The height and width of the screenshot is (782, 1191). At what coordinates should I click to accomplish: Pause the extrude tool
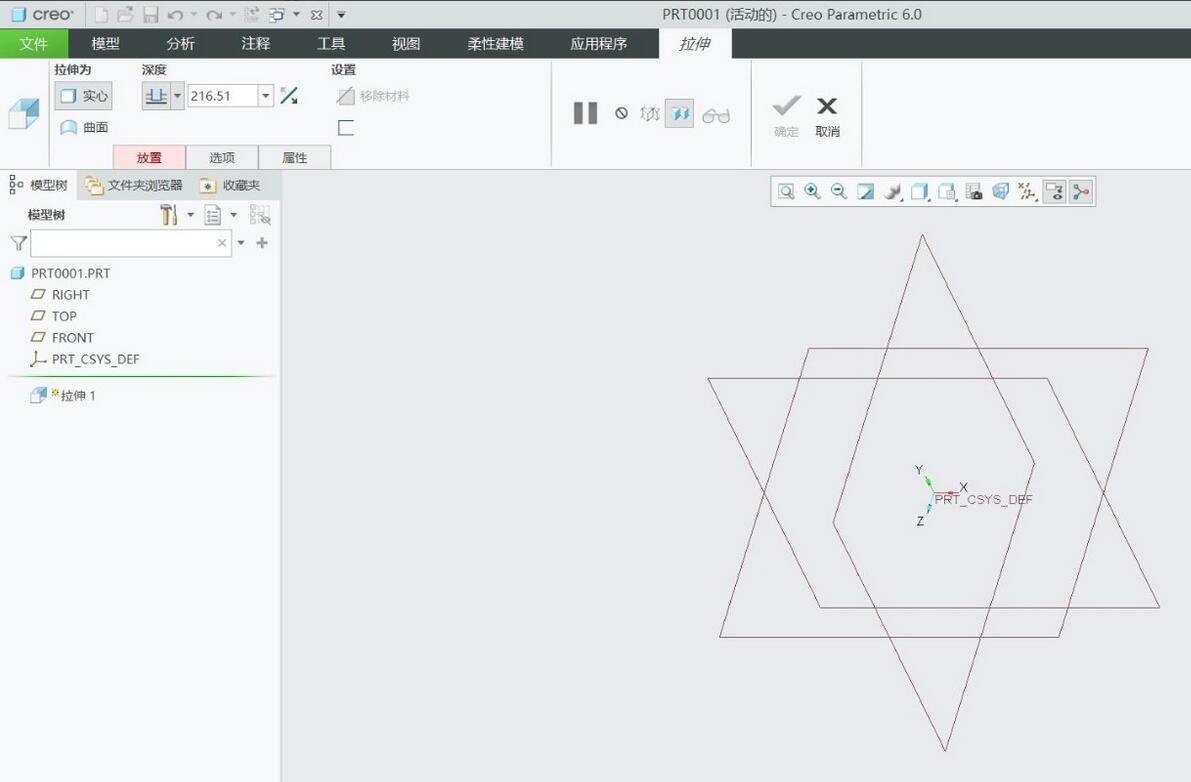click(x=586, y=113)
